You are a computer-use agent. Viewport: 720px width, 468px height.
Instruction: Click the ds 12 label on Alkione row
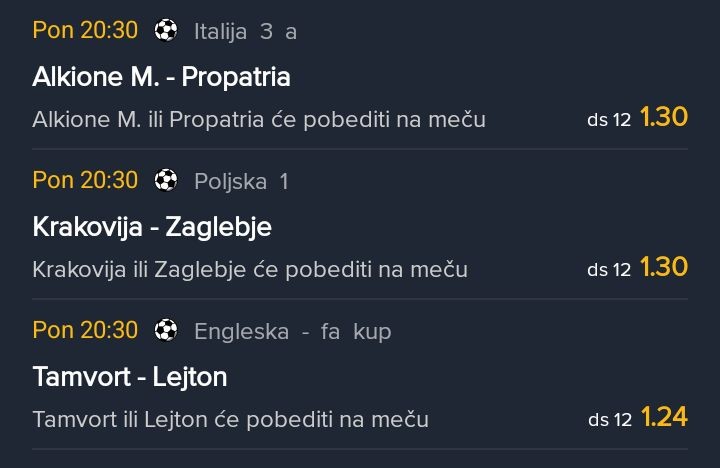pyautogui.click(x=609, y=120)
